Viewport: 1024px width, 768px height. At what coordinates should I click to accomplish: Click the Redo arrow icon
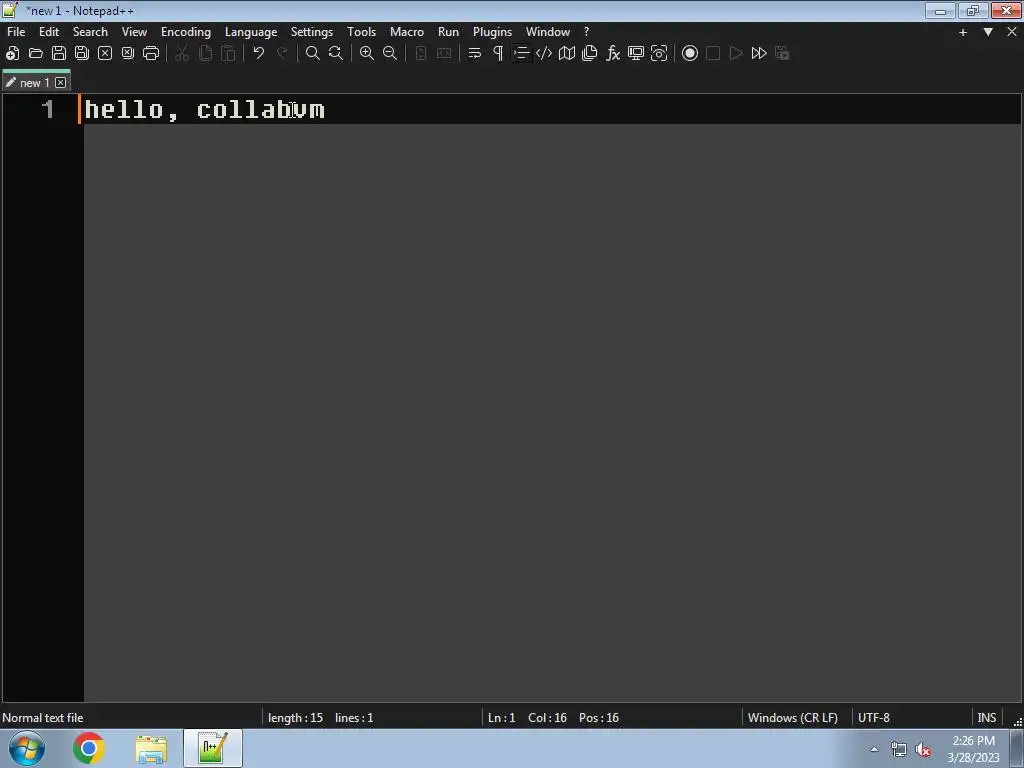pyautogui.click(x=282, y=54)
